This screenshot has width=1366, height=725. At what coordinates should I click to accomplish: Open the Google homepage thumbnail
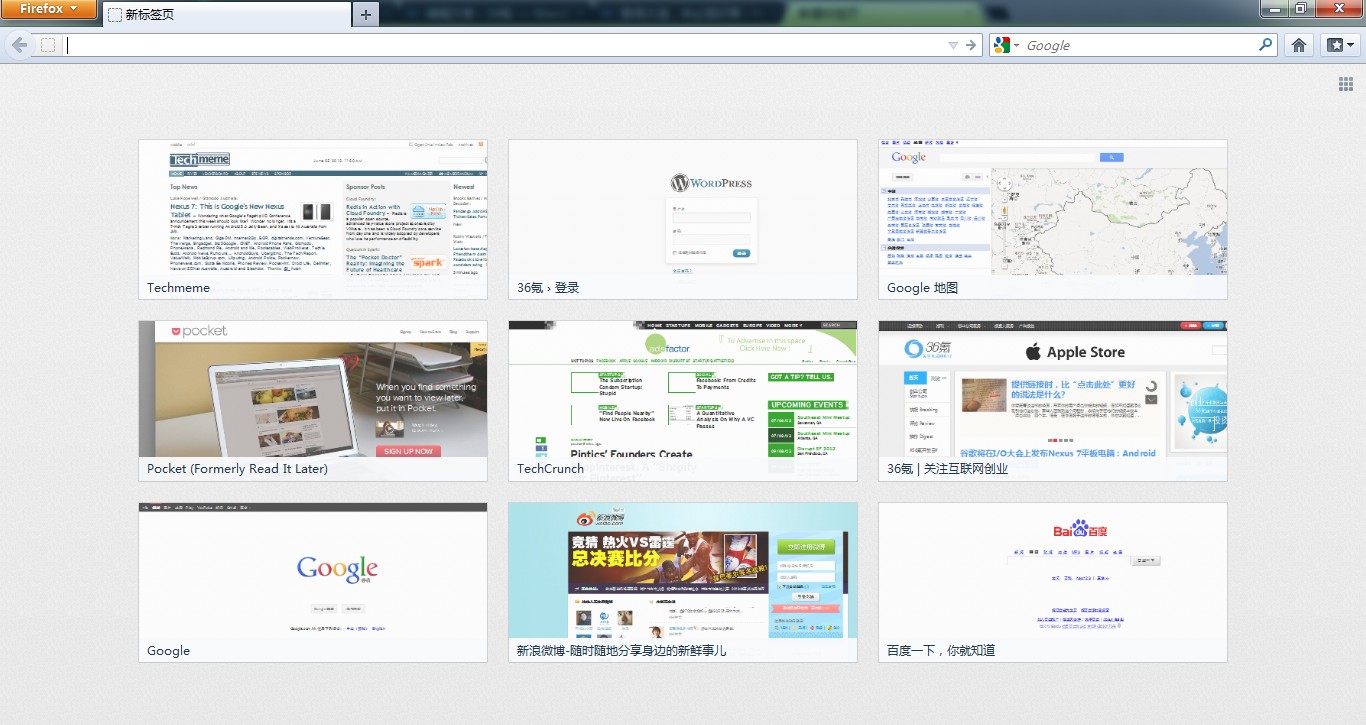tap(313, 582)
